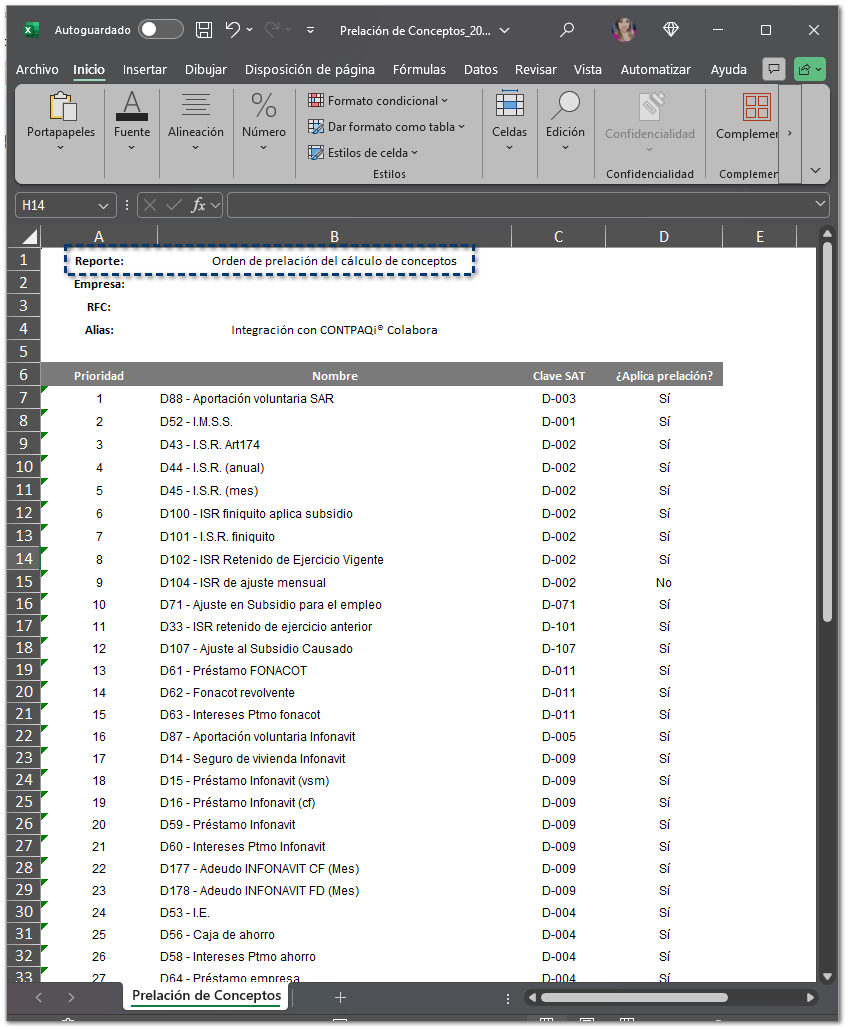This screenshot has height=1030, width=848.
Task: Open the Insertar ribbon tab
Action: click(x=145, y=69)
